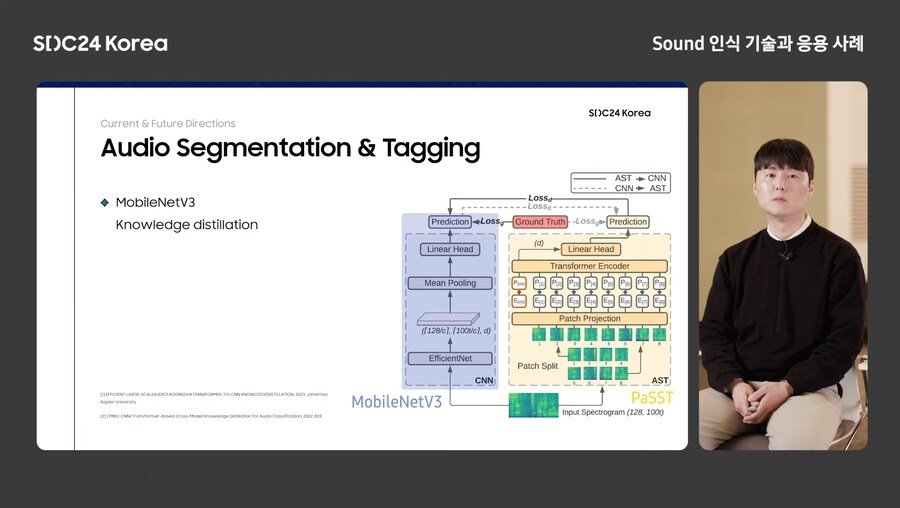The width and height of the screenshot is (900, 508).
Task: Click the speaker video thumbnail
Action: tap(783, 265)
